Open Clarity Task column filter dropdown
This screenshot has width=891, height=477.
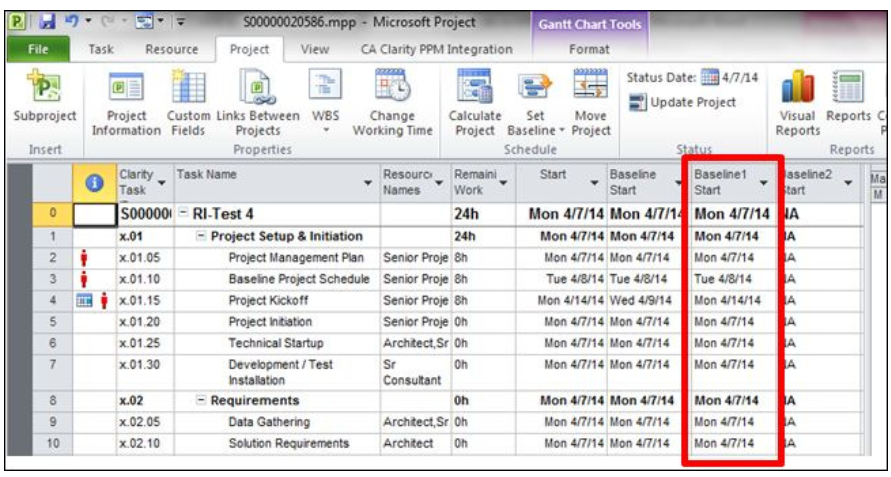(162, 183)
